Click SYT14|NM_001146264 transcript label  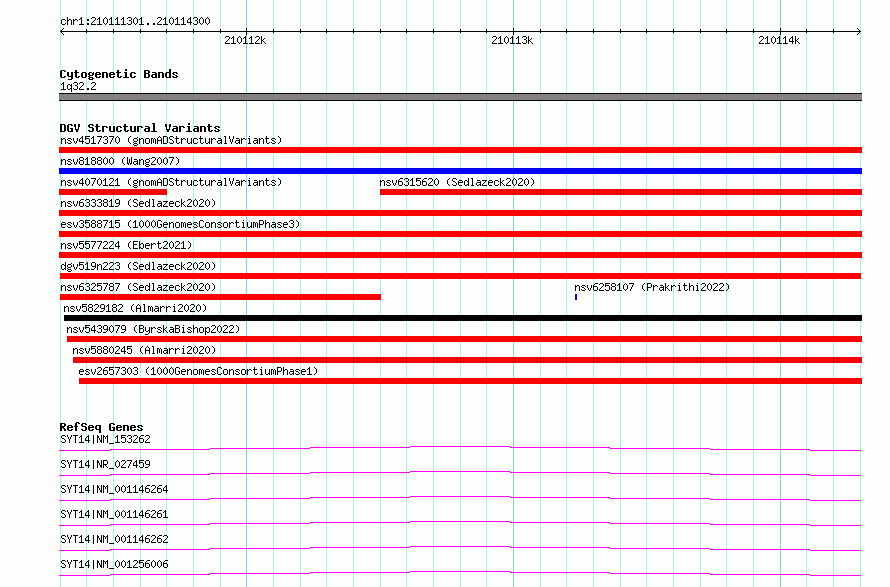114,489
